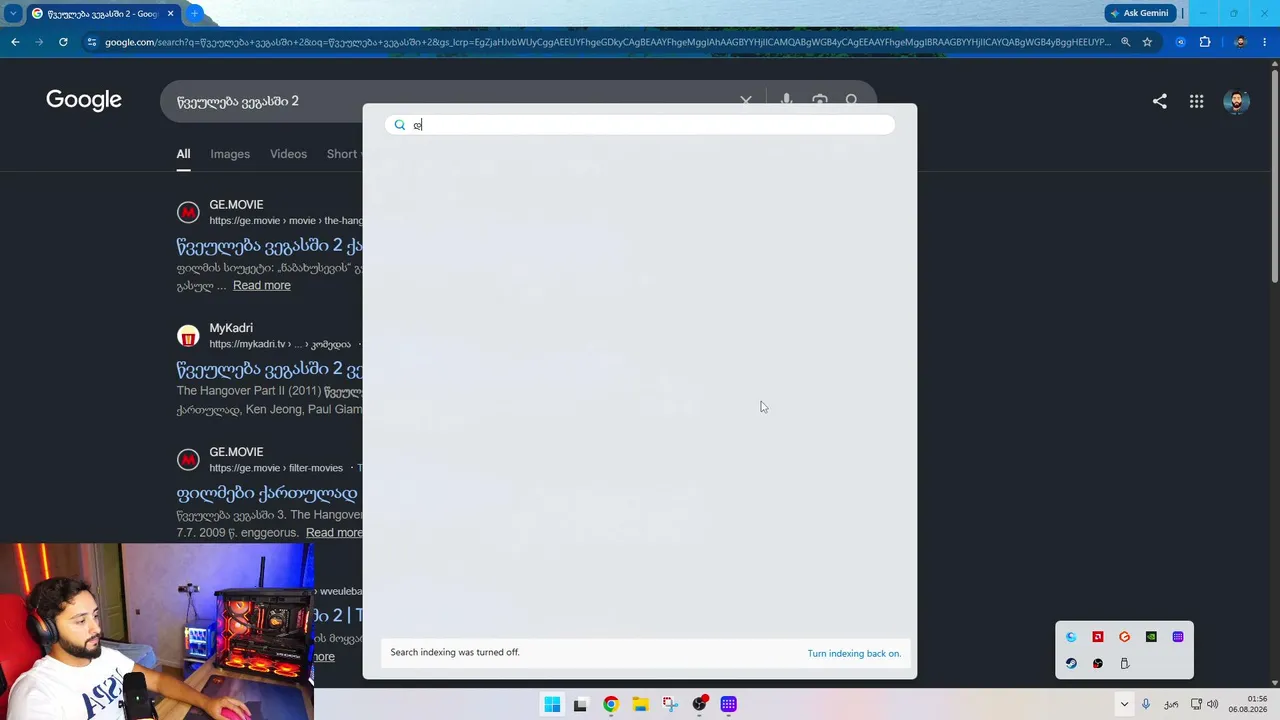Open Steam from tray overflow

click(x=1071, y=663)
